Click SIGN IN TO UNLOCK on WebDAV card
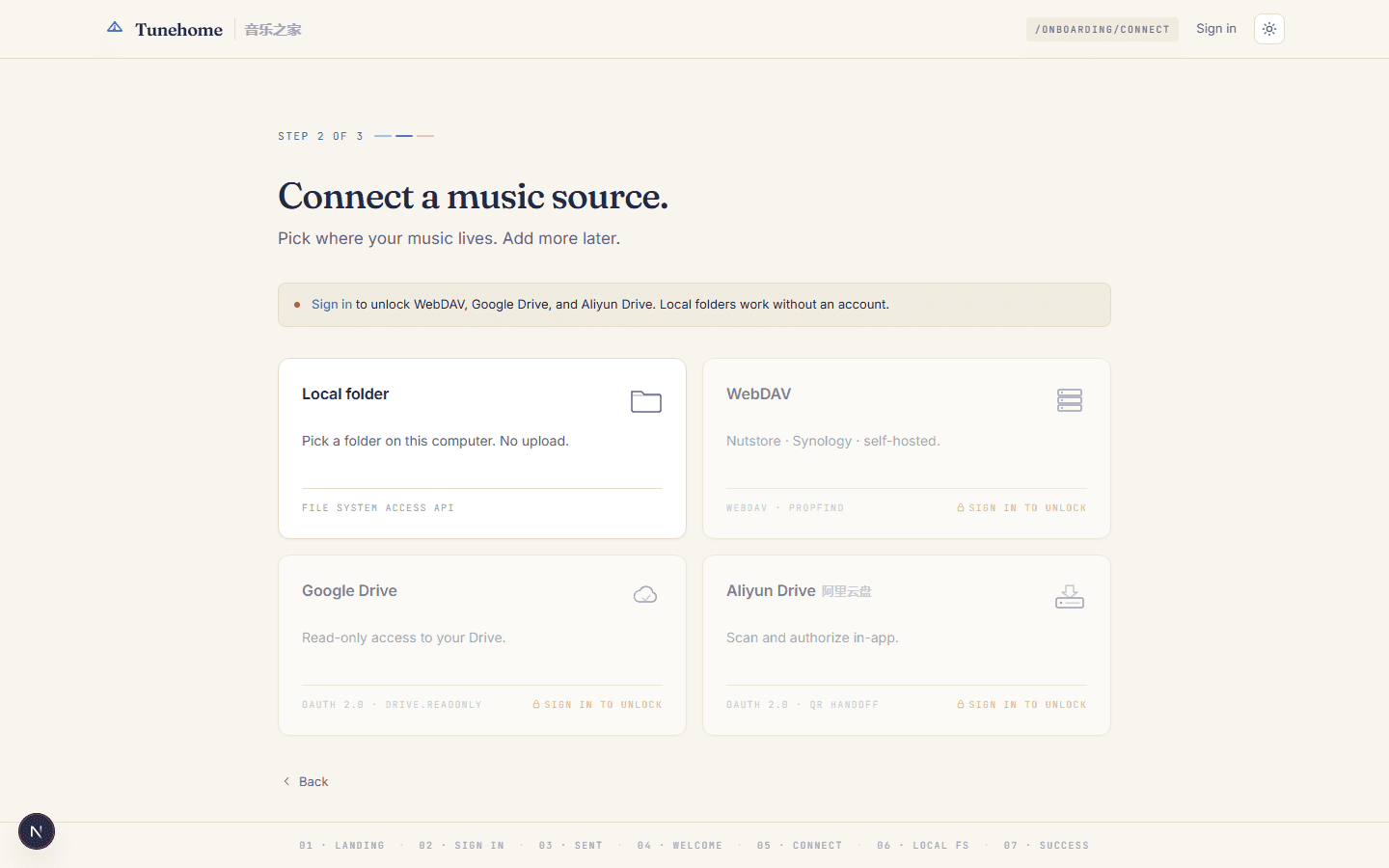This screenshot has width=1389, height=868. (x=1027, y=507)
